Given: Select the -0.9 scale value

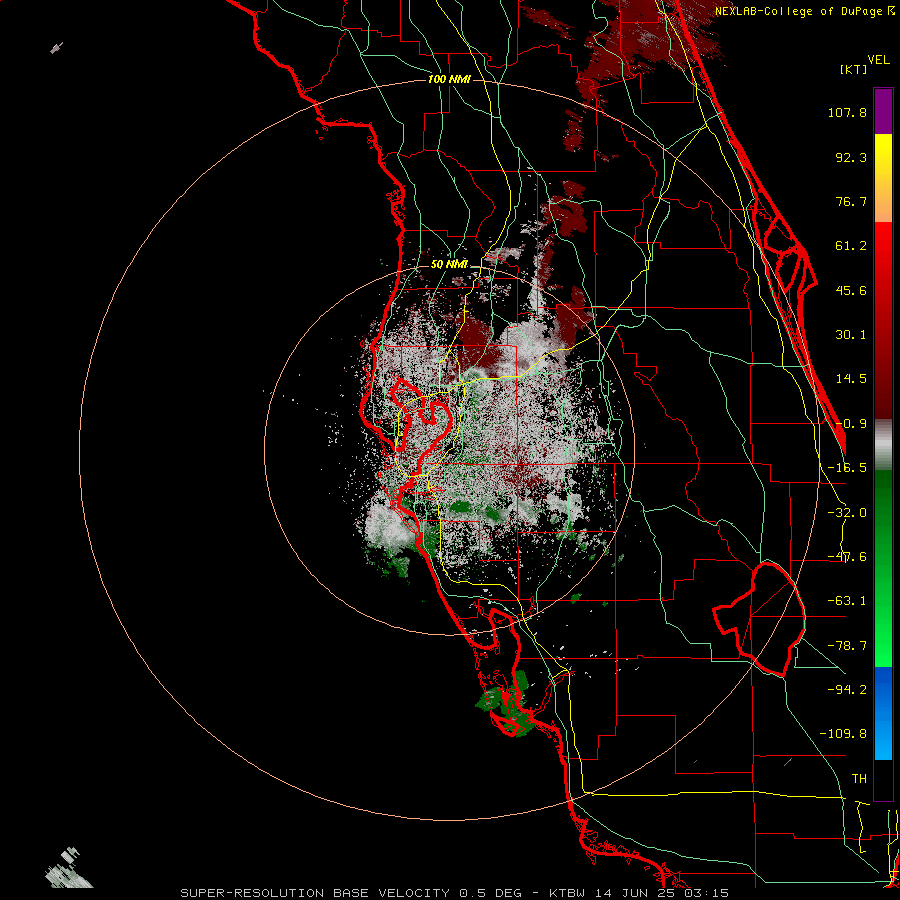Looking at the screenshot, I should point(851,424).
